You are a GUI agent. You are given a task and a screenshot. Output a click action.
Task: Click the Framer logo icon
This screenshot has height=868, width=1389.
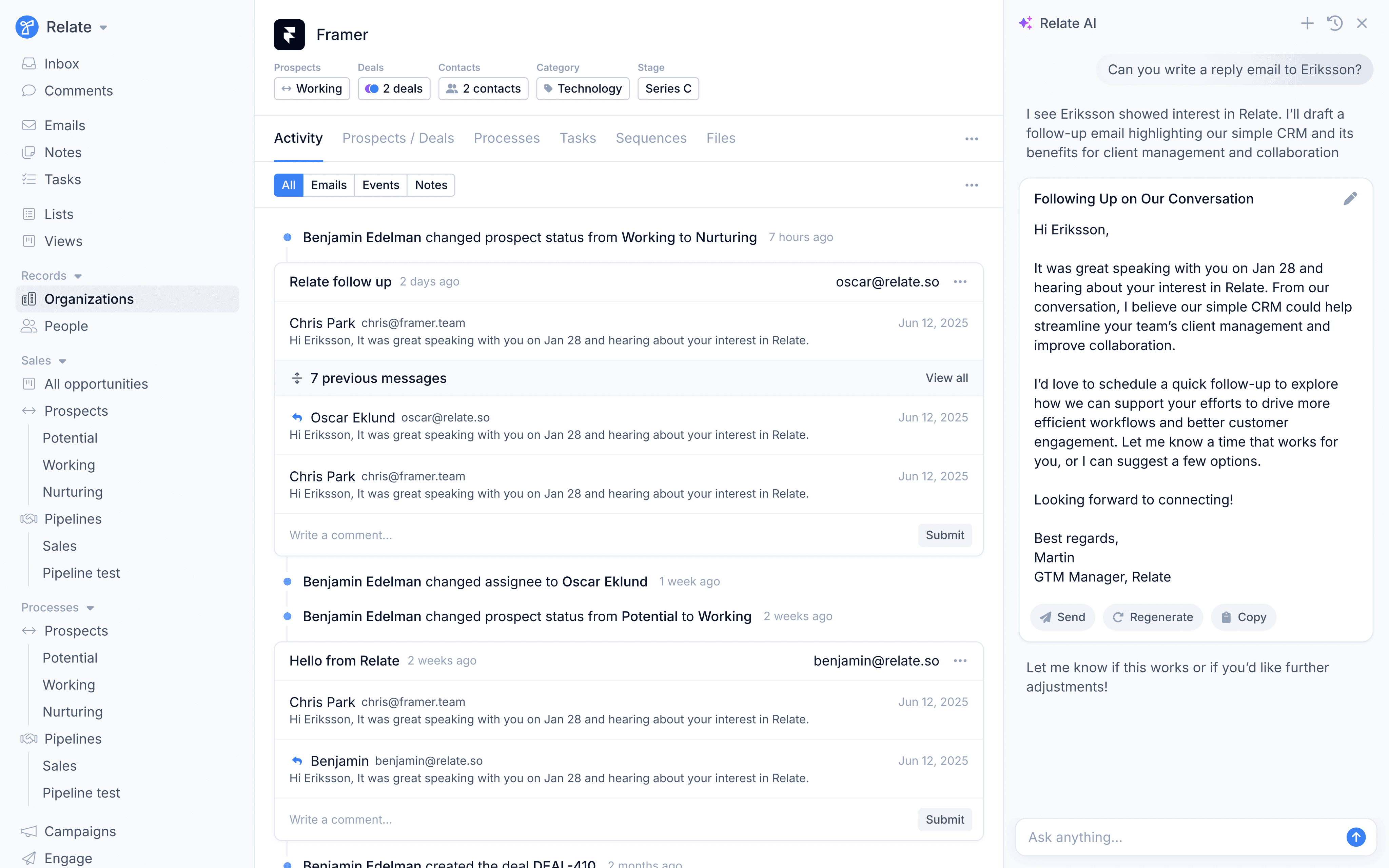(x=289, y=35)
